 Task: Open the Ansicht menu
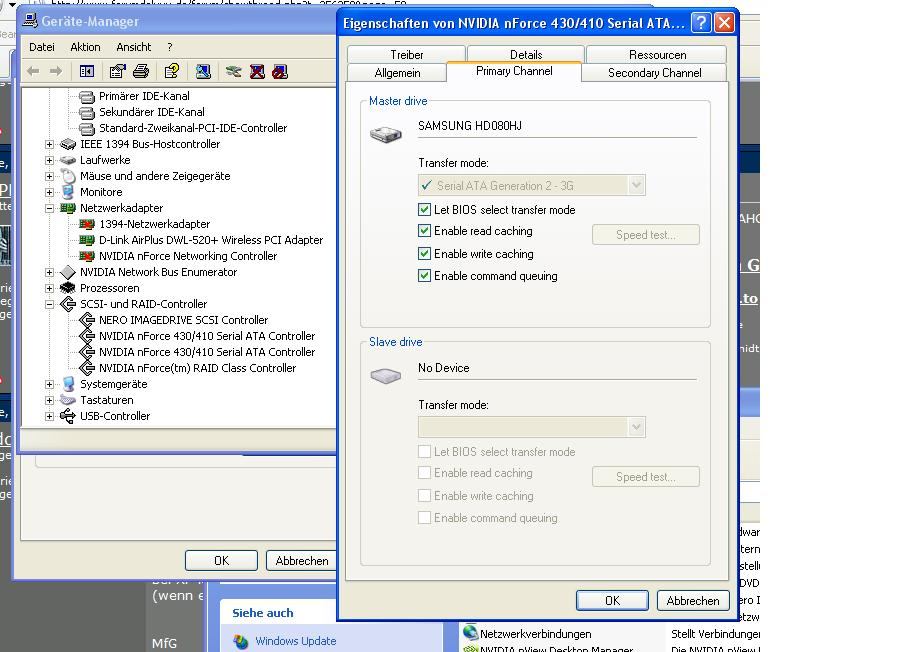(x=134, y=47)
